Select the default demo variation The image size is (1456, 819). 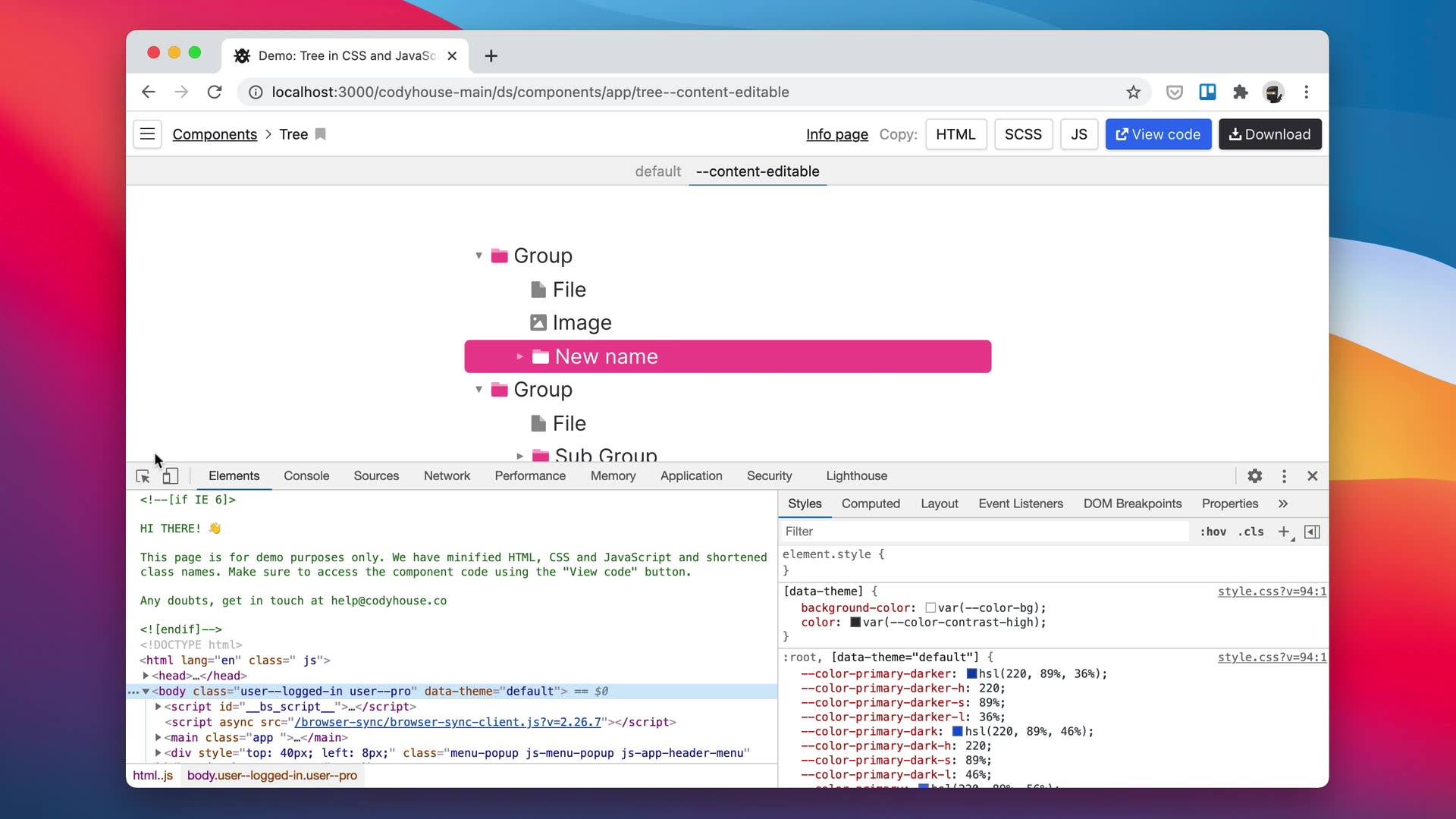pos(657,171)
